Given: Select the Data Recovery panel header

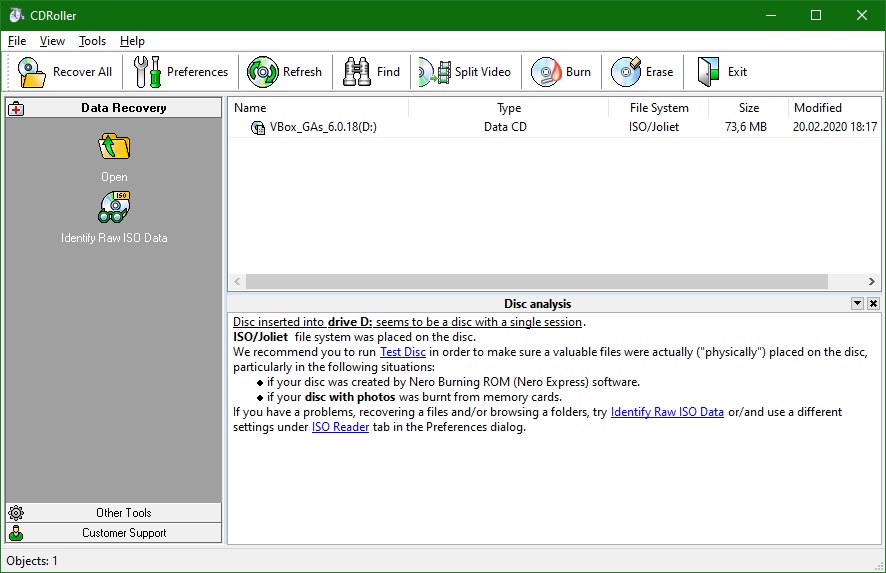Looking at the screenshot, I should [114, 108].
